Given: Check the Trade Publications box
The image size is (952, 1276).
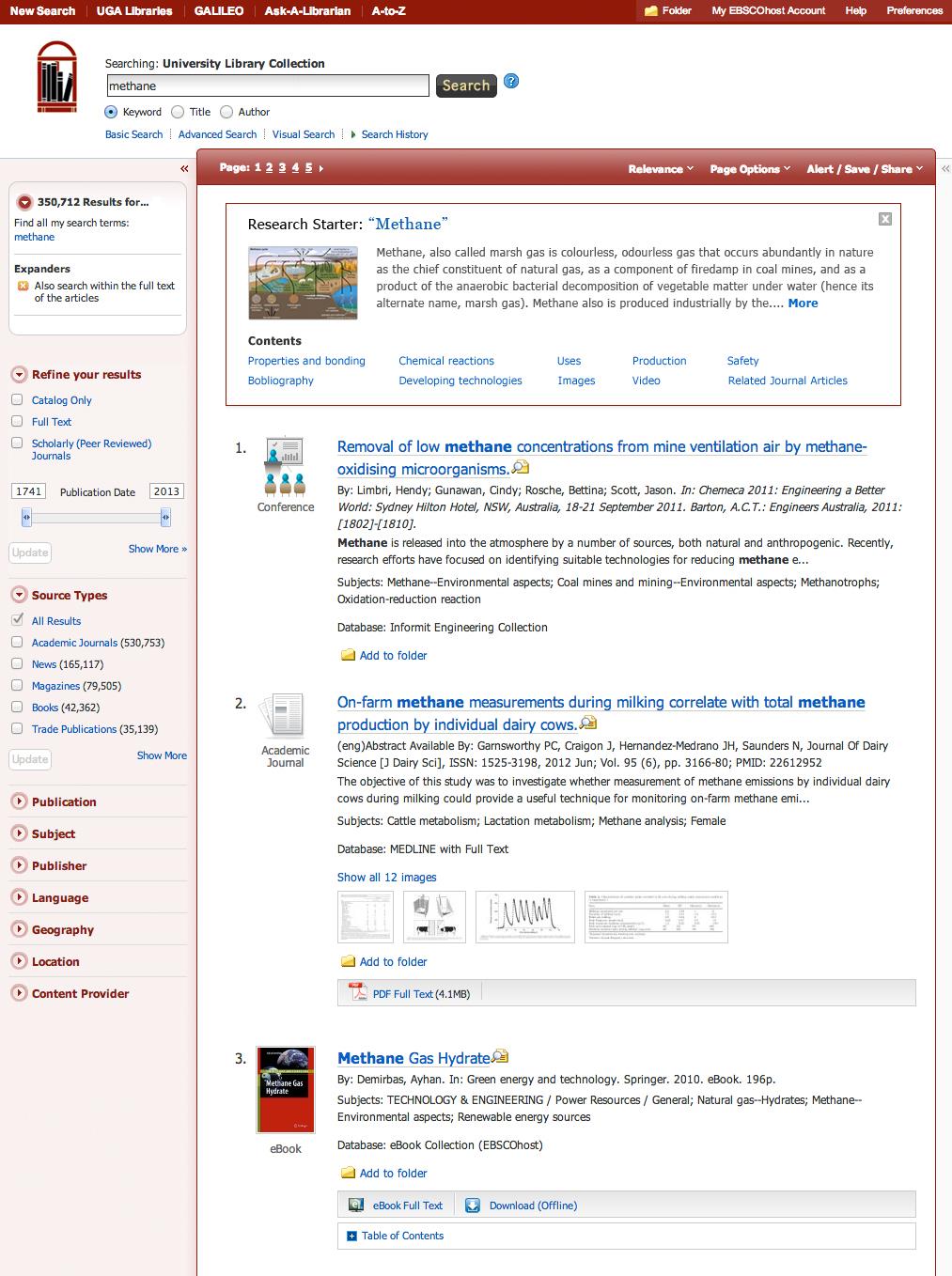Looking at the screenshot, I should pyautogui.click(x=17, y=729).
